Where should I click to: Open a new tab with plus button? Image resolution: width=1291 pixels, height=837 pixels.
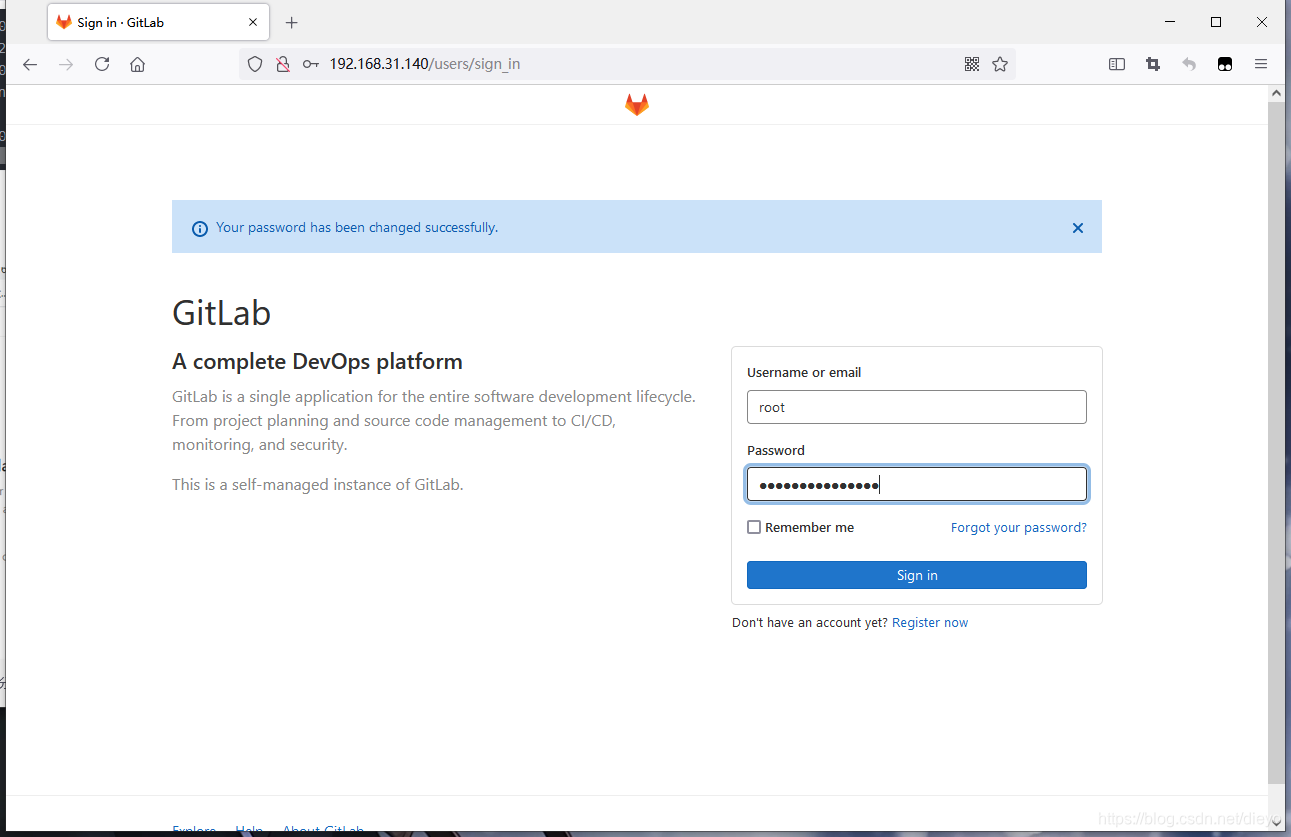(x=292, y=22)
